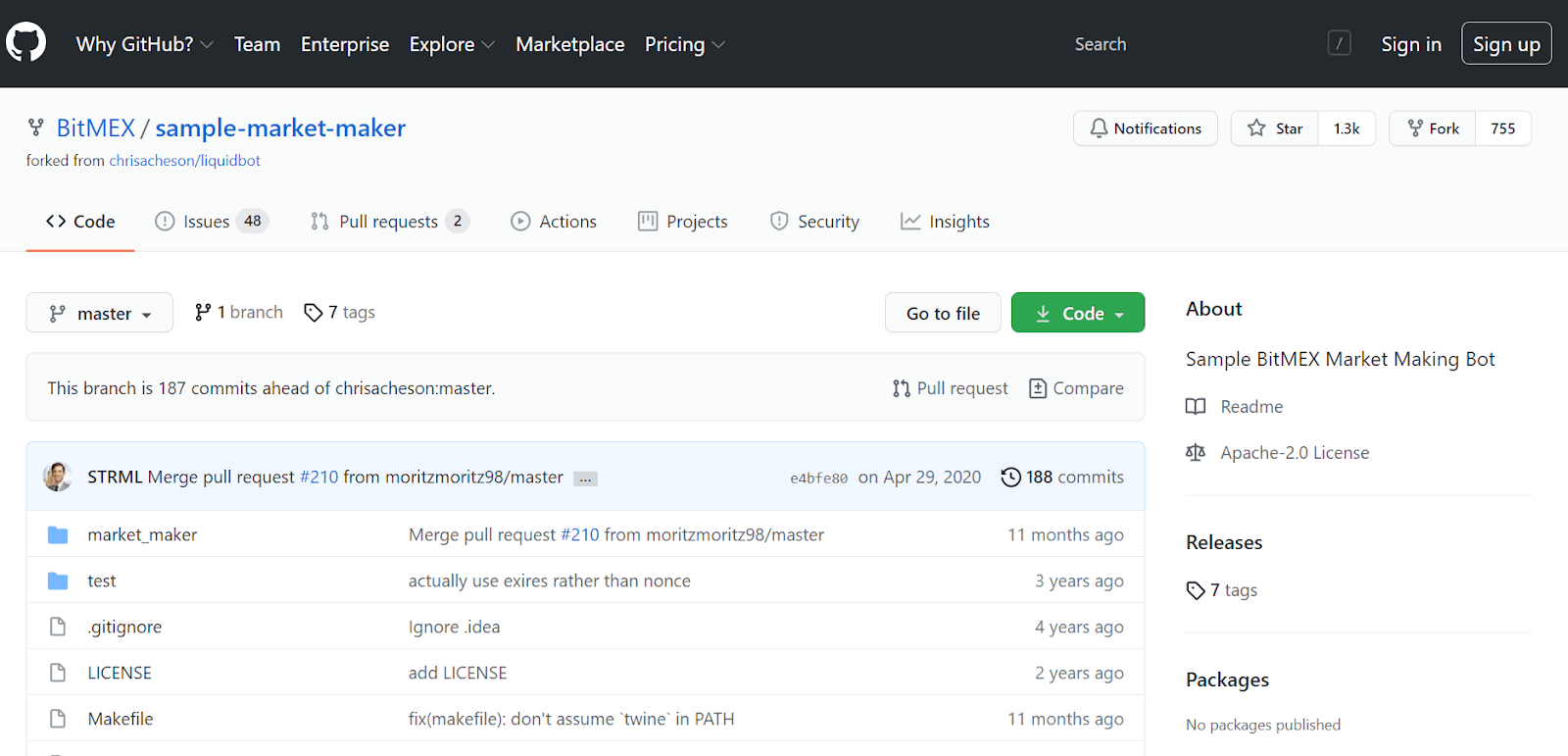This screenshot has height=756, width=1568.
Task: Switch to the Issues tab
Action: tap(212, 222)
